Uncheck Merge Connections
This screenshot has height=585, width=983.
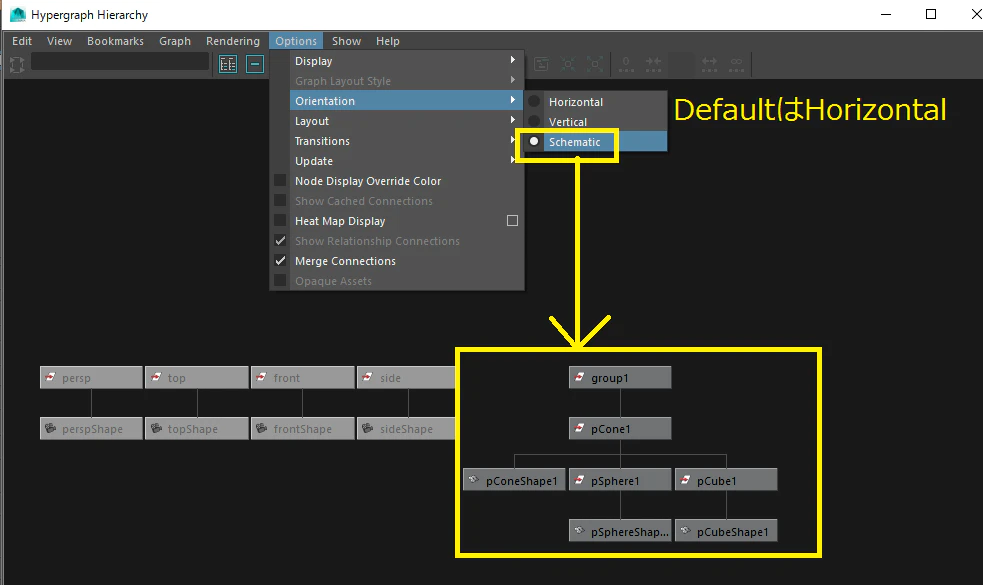coord(280,261)
